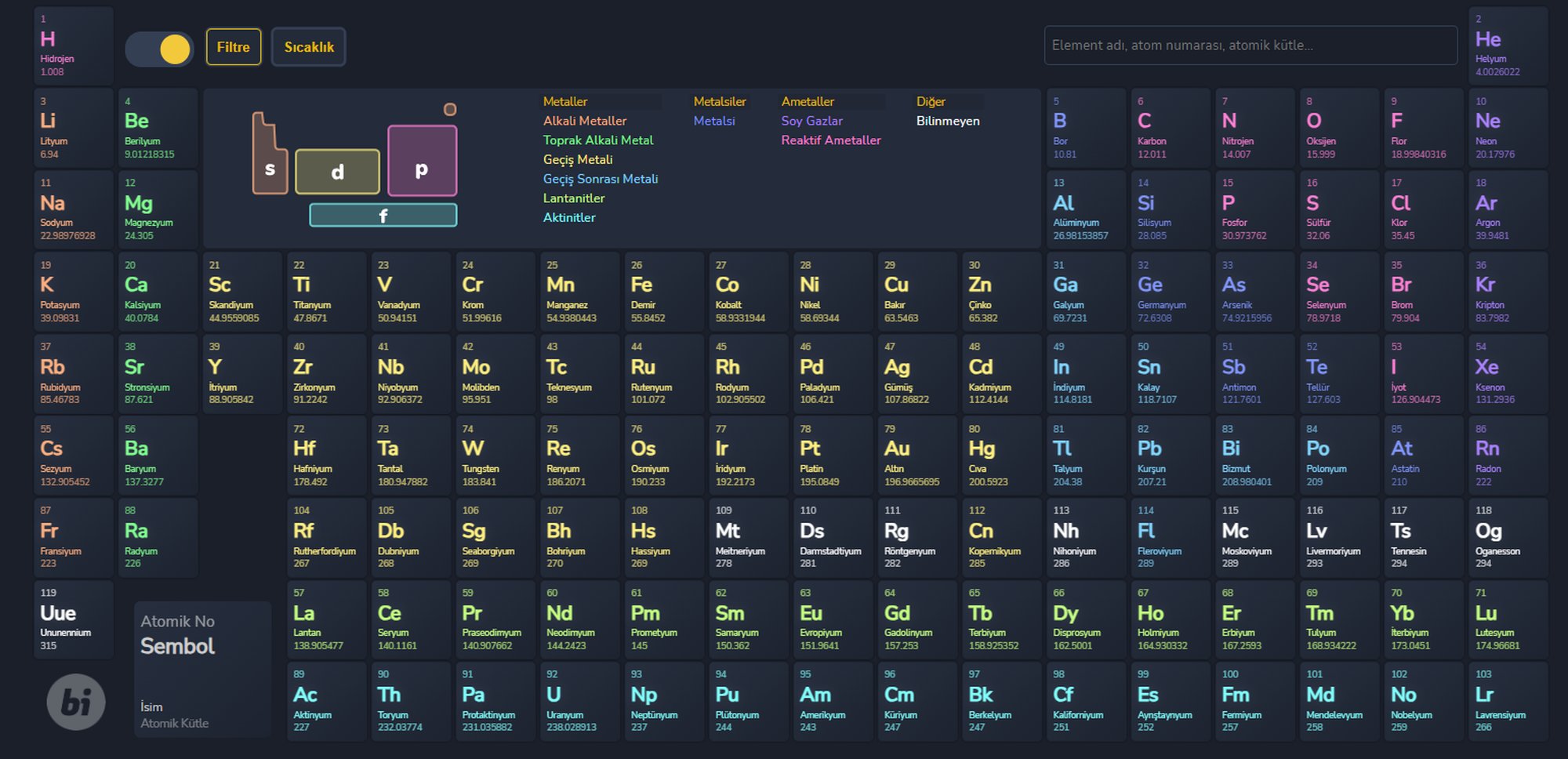Click the Lantanitler legend label
1568x759 pixels.
(x=574, y=198)
